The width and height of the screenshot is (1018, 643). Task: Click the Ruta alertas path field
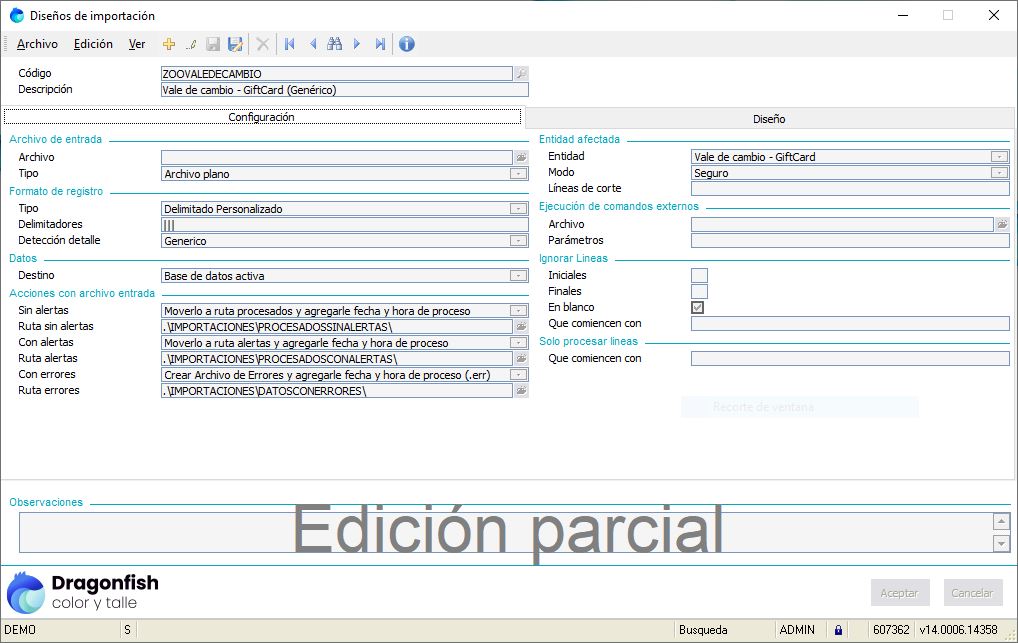pyautogui.click(x=336, y=359)
